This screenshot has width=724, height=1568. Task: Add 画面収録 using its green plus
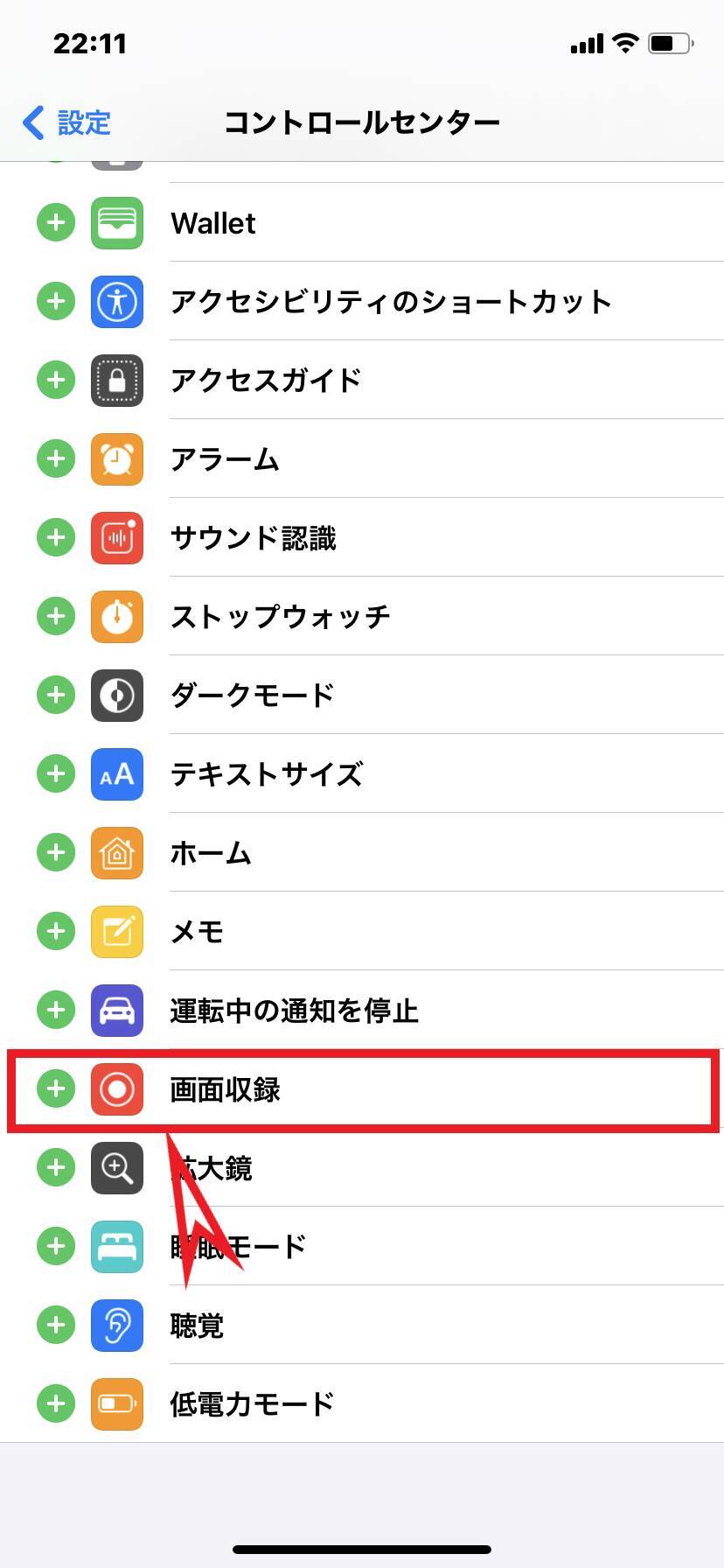(56, 1089)
